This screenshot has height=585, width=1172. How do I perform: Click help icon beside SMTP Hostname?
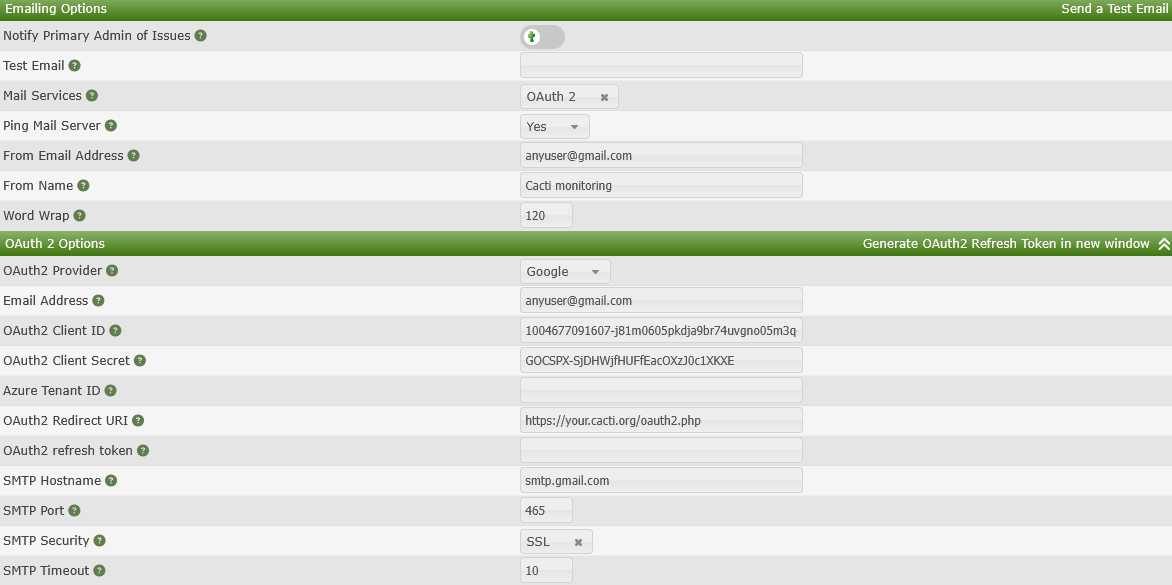(111, 480)
